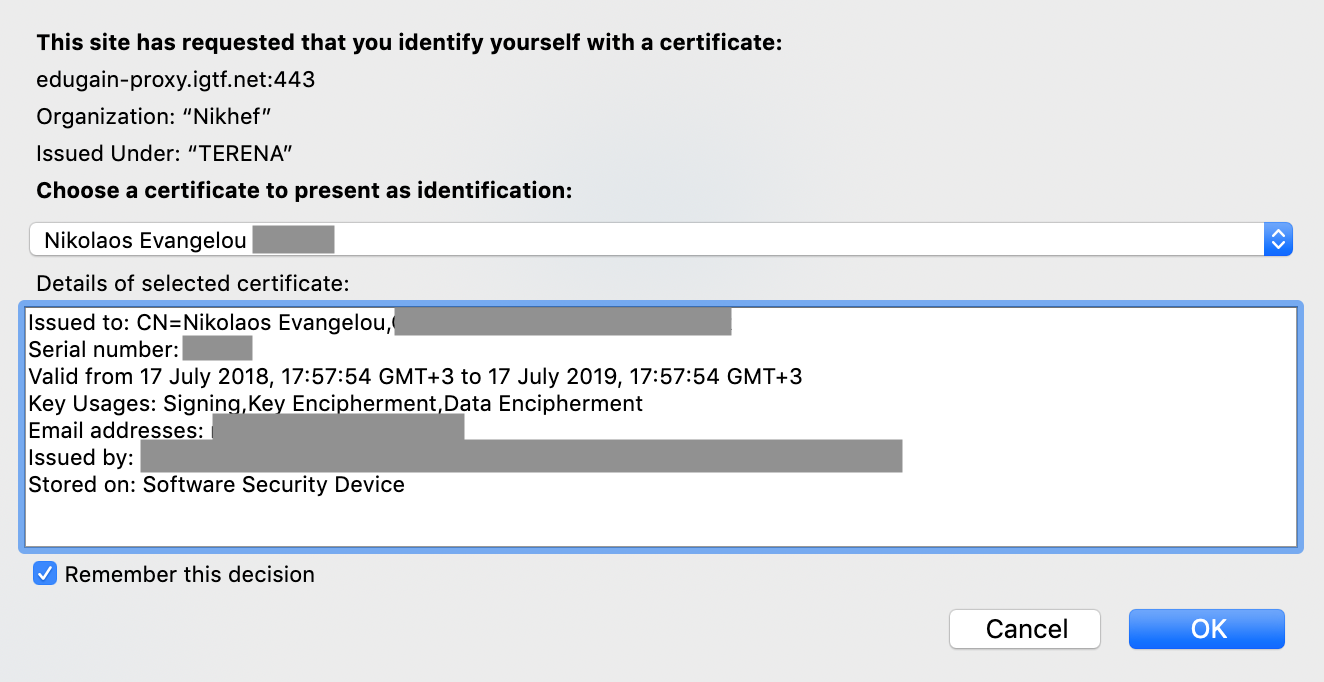1324x682 pixels.
Task: Click Cancel to dismiss the dialog
Action: (1024, 628)
